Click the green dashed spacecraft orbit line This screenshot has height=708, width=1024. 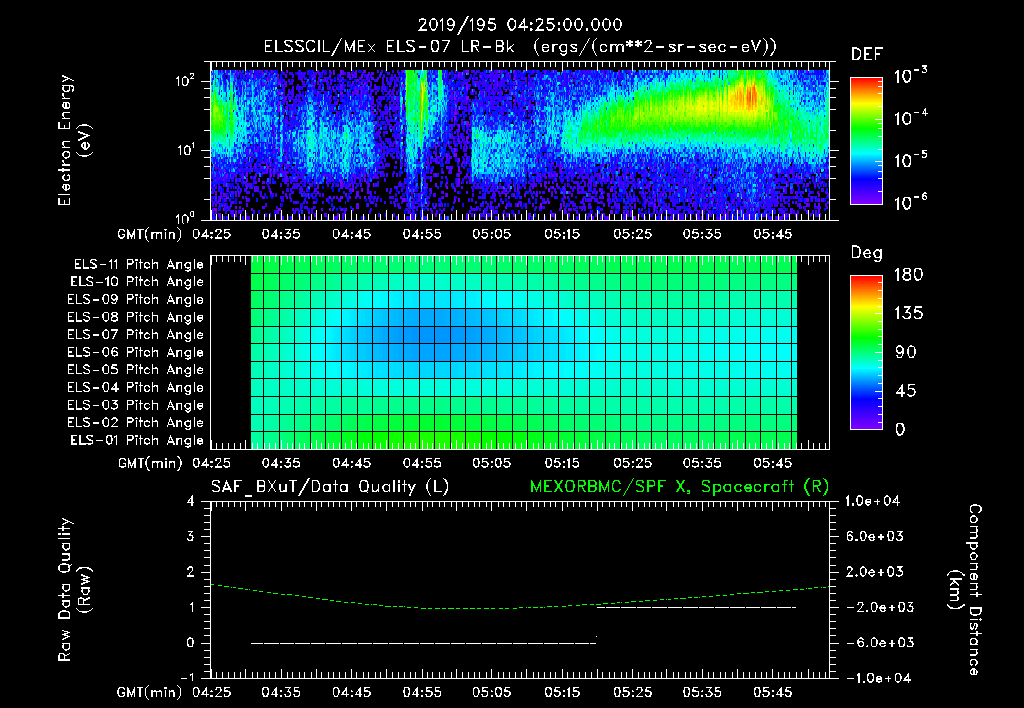coord(520,598)
